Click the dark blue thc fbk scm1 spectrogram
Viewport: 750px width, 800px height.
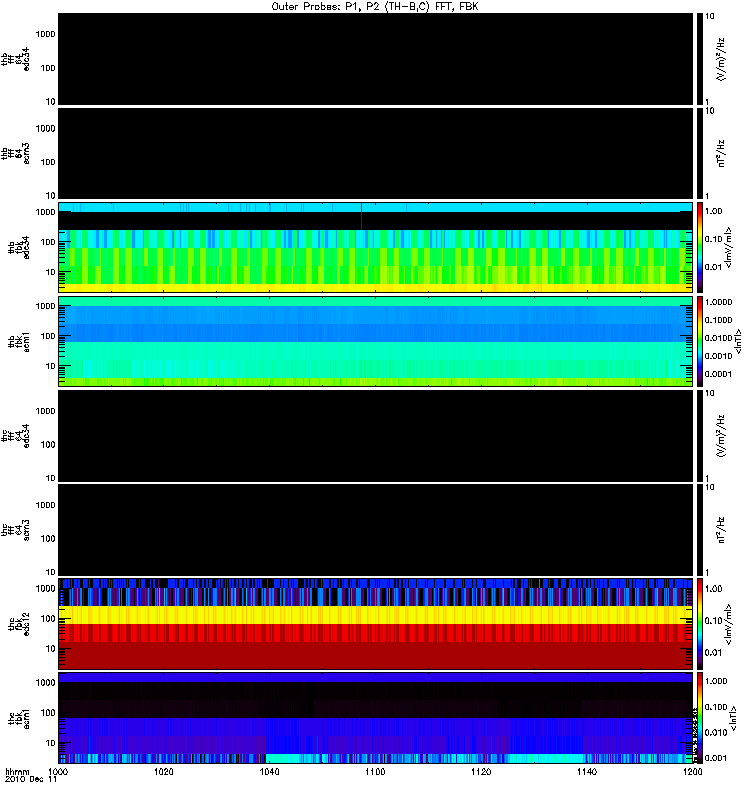tap(375, 718)
